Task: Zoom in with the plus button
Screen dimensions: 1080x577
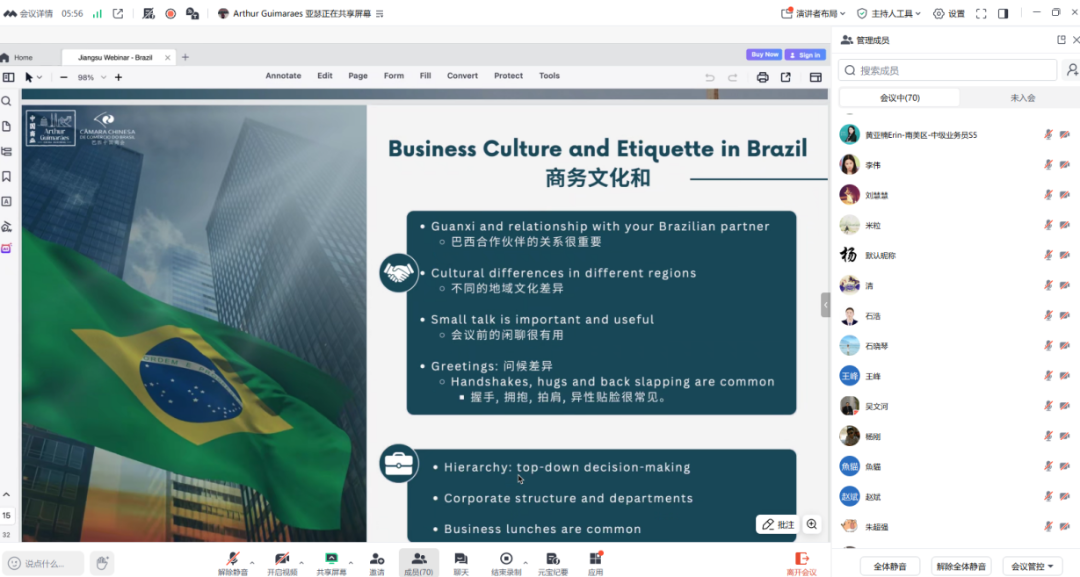Action: 118,77
